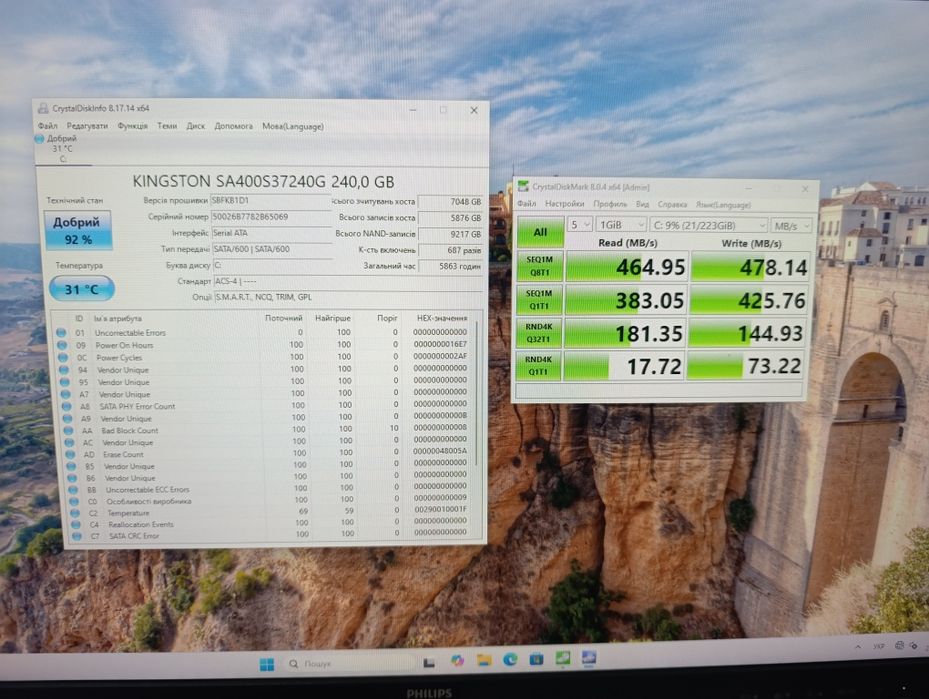
Task: Click the SMART attribute list scrollbar
Action: (x=477, y=394)
